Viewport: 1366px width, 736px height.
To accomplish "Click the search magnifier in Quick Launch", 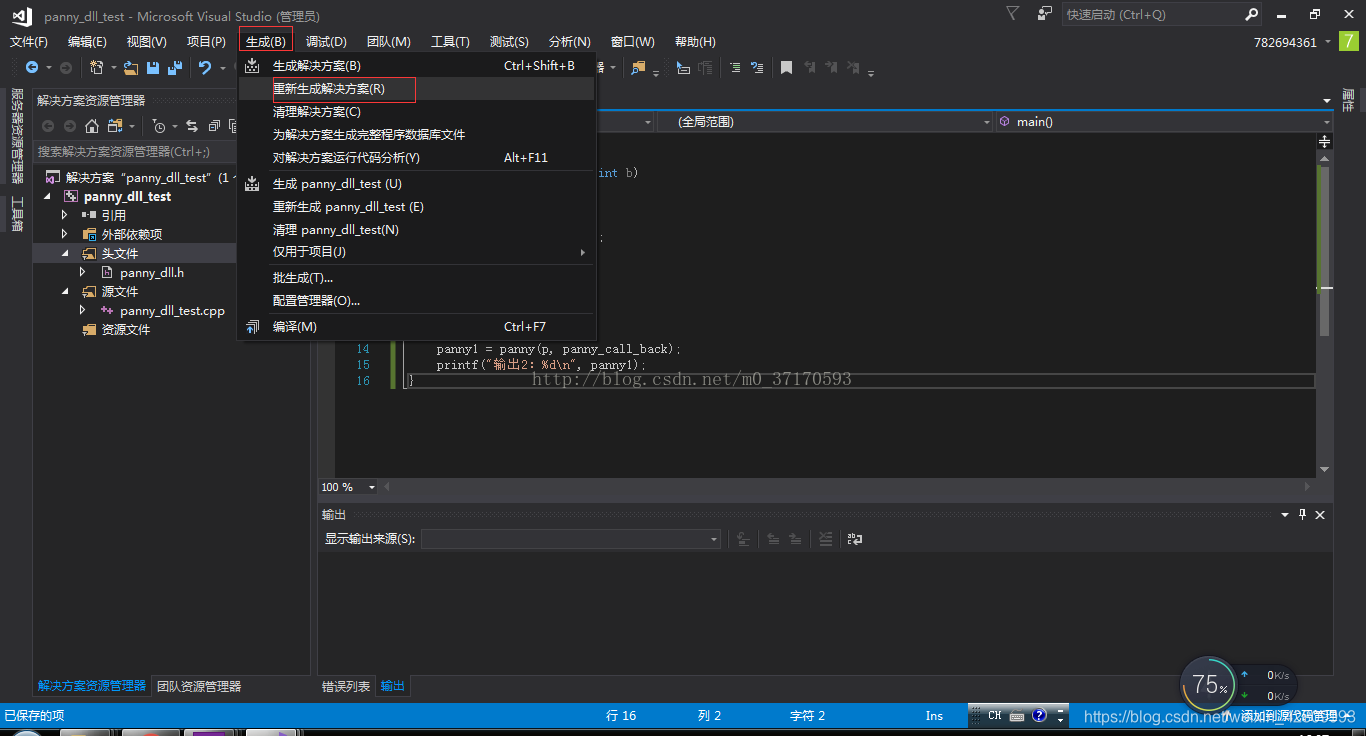I will (1252, 14).
